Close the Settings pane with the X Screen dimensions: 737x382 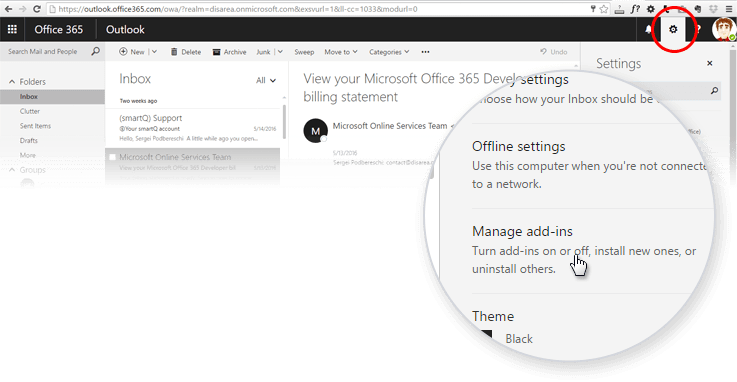pyautogui.click(x=710, y=63)
